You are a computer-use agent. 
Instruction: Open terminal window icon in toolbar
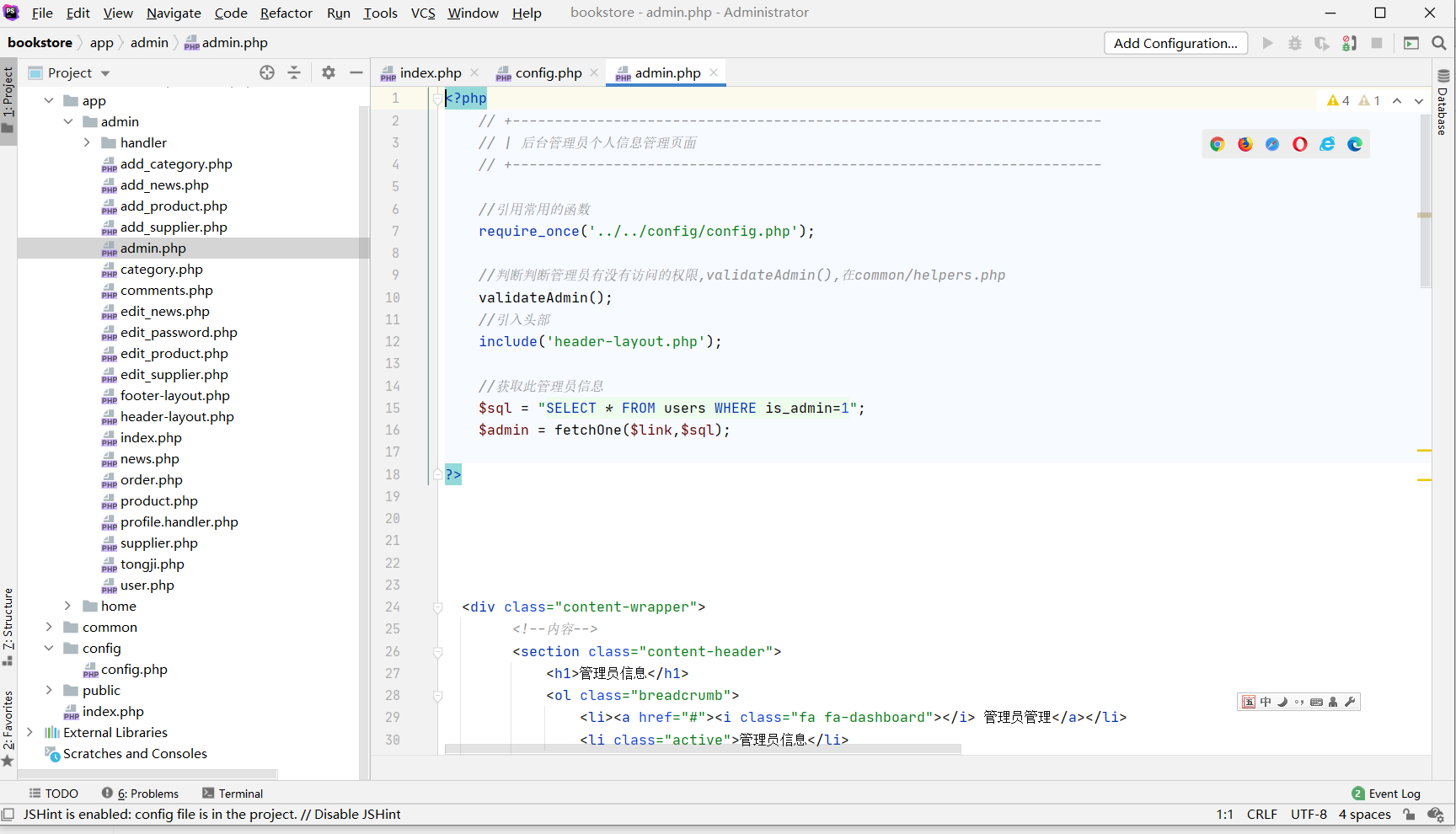pos(1411,43)
